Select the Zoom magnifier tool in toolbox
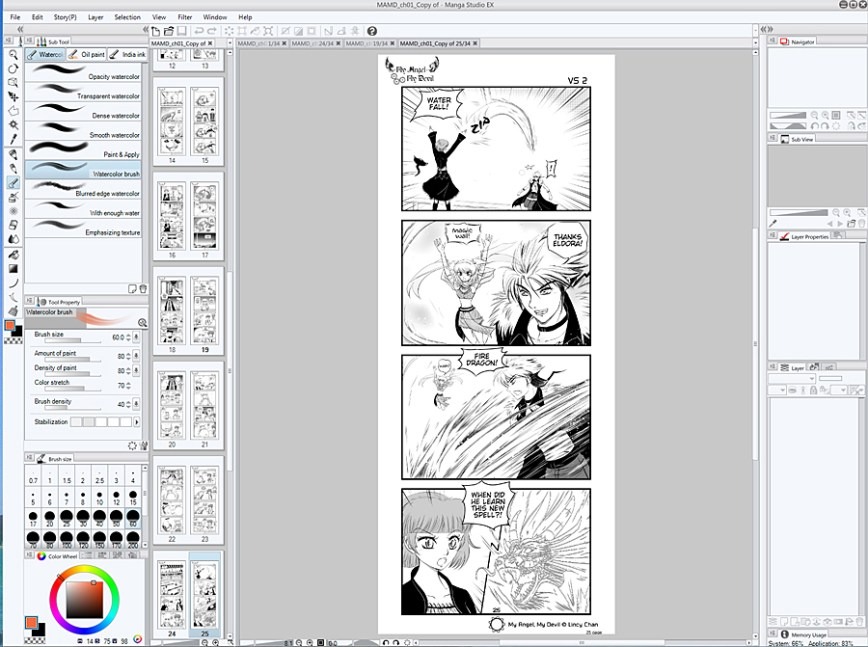The height and width of the screenshot is (647, 868). [x=13, y=54]
